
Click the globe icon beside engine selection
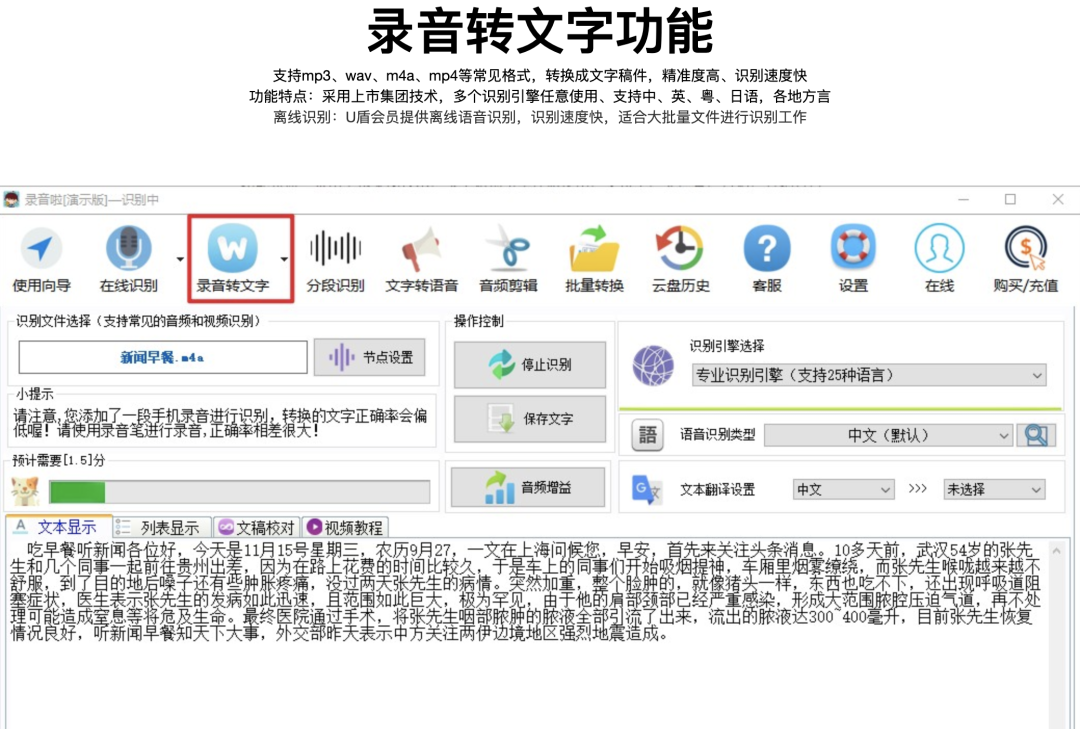tap(653, 366)
